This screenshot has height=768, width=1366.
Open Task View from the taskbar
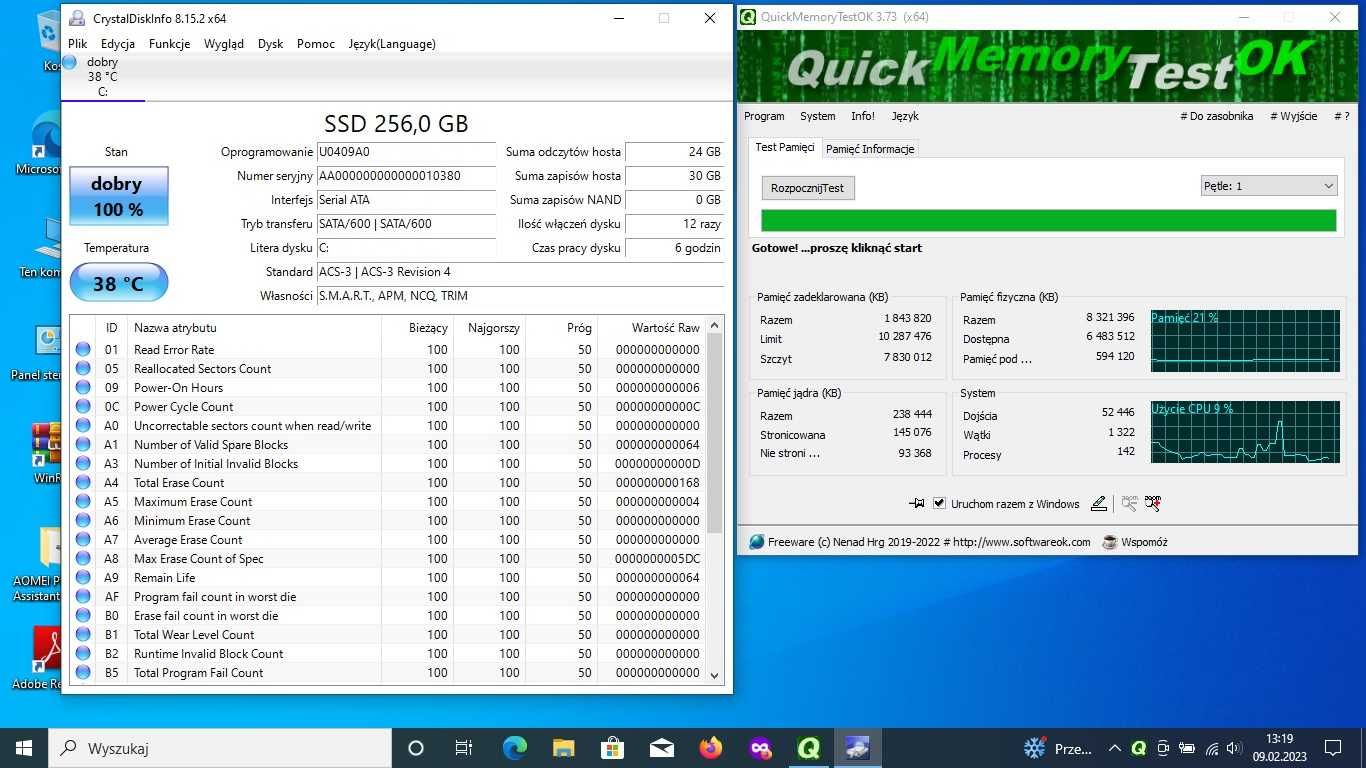click(x=464, y=748)
